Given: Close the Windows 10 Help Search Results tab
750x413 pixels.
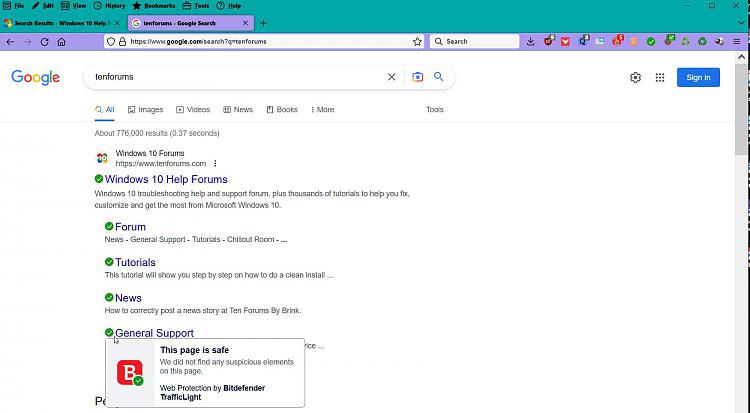Looking at the screenshot, I should coord(117,23).
